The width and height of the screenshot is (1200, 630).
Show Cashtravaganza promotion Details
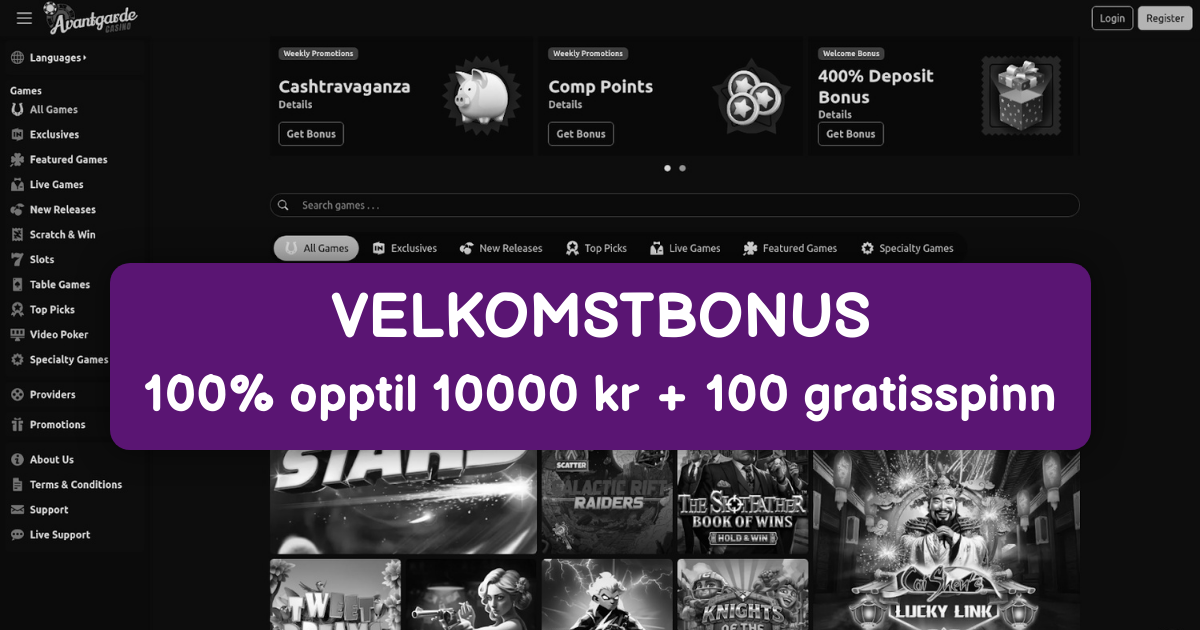[x=295, y=104]
